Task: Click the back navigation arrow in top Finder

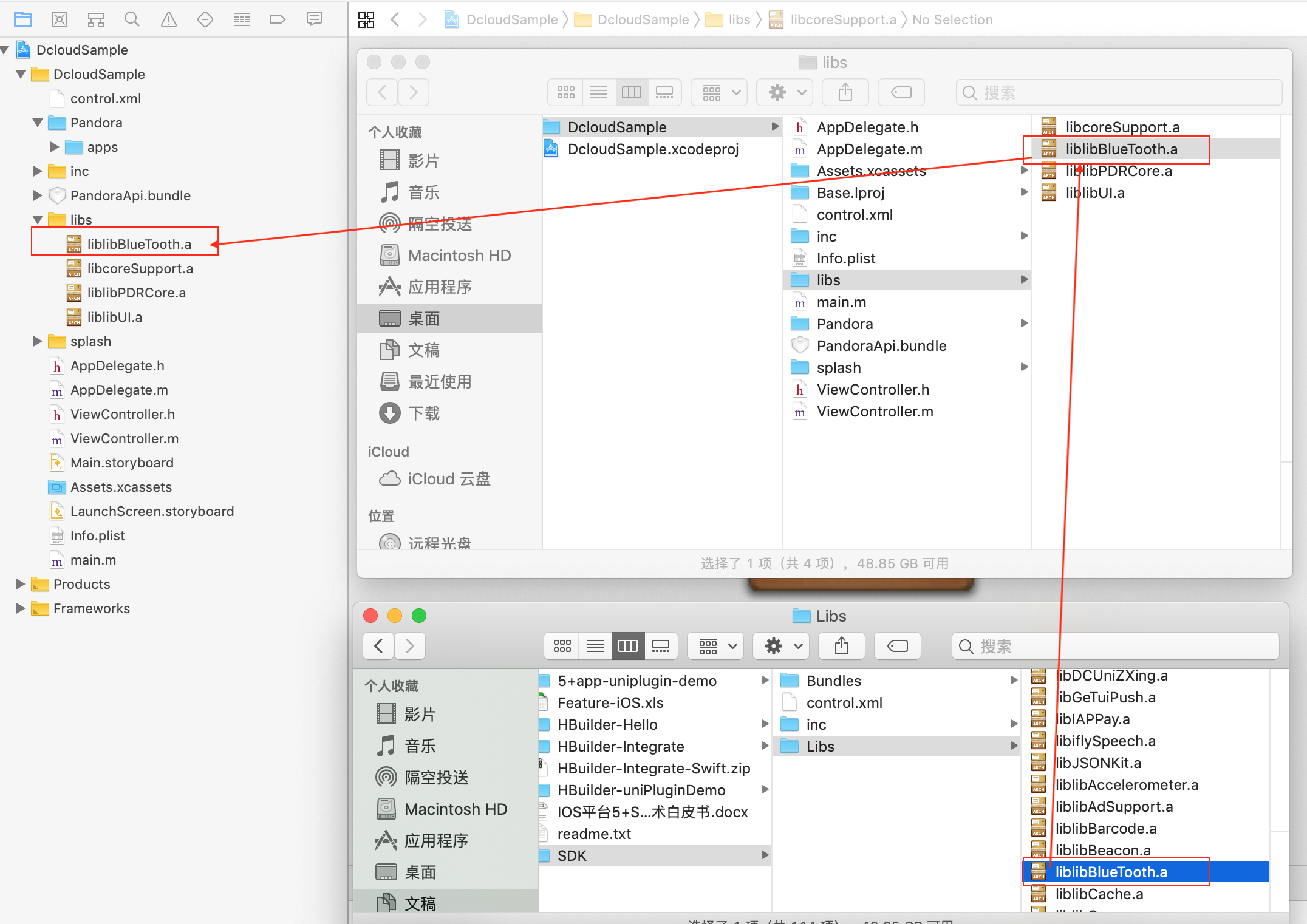Action: [x=383, y=91]
